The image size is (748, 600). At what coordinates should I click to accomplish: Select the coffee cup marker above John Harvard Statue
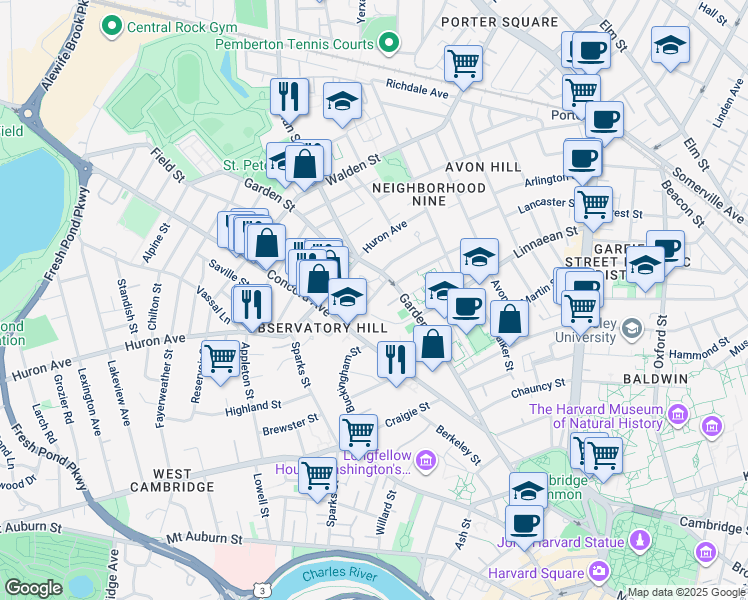point(524,527)
